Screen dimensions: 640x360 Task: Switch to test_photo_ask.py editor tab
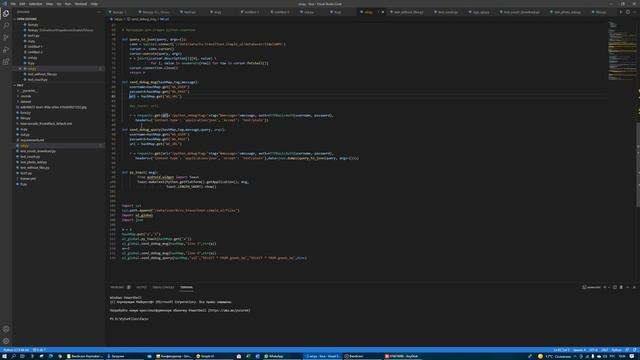[x=567, y=12]
